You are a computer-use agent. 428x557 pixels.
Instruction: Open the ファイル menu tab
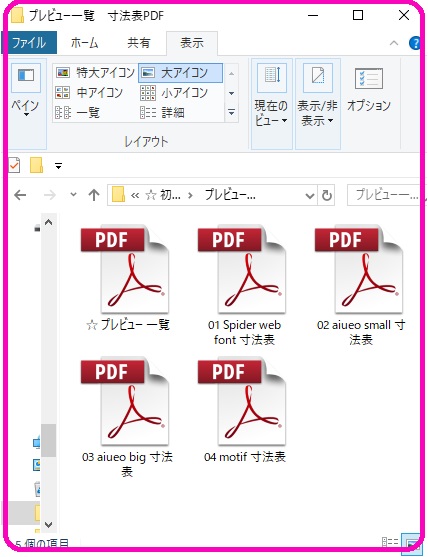29,43
